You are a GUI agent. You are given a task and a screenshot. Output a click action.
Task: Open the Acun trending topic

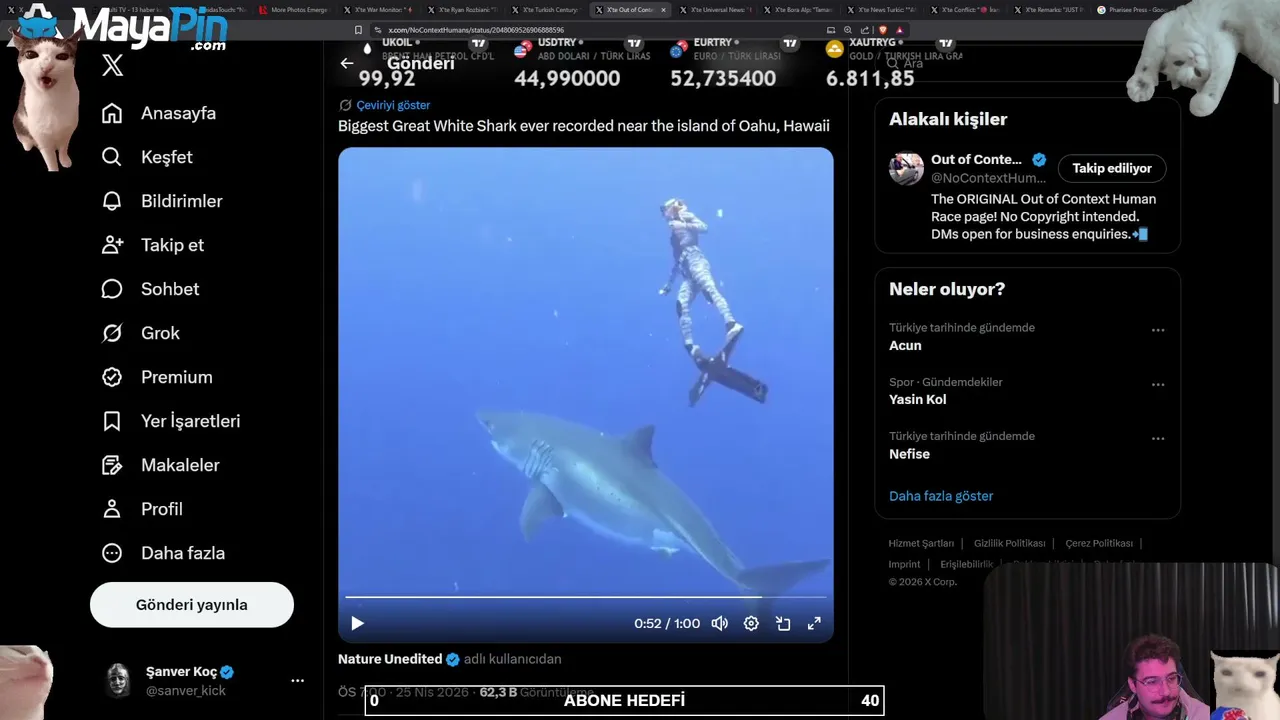click(905, 345)
